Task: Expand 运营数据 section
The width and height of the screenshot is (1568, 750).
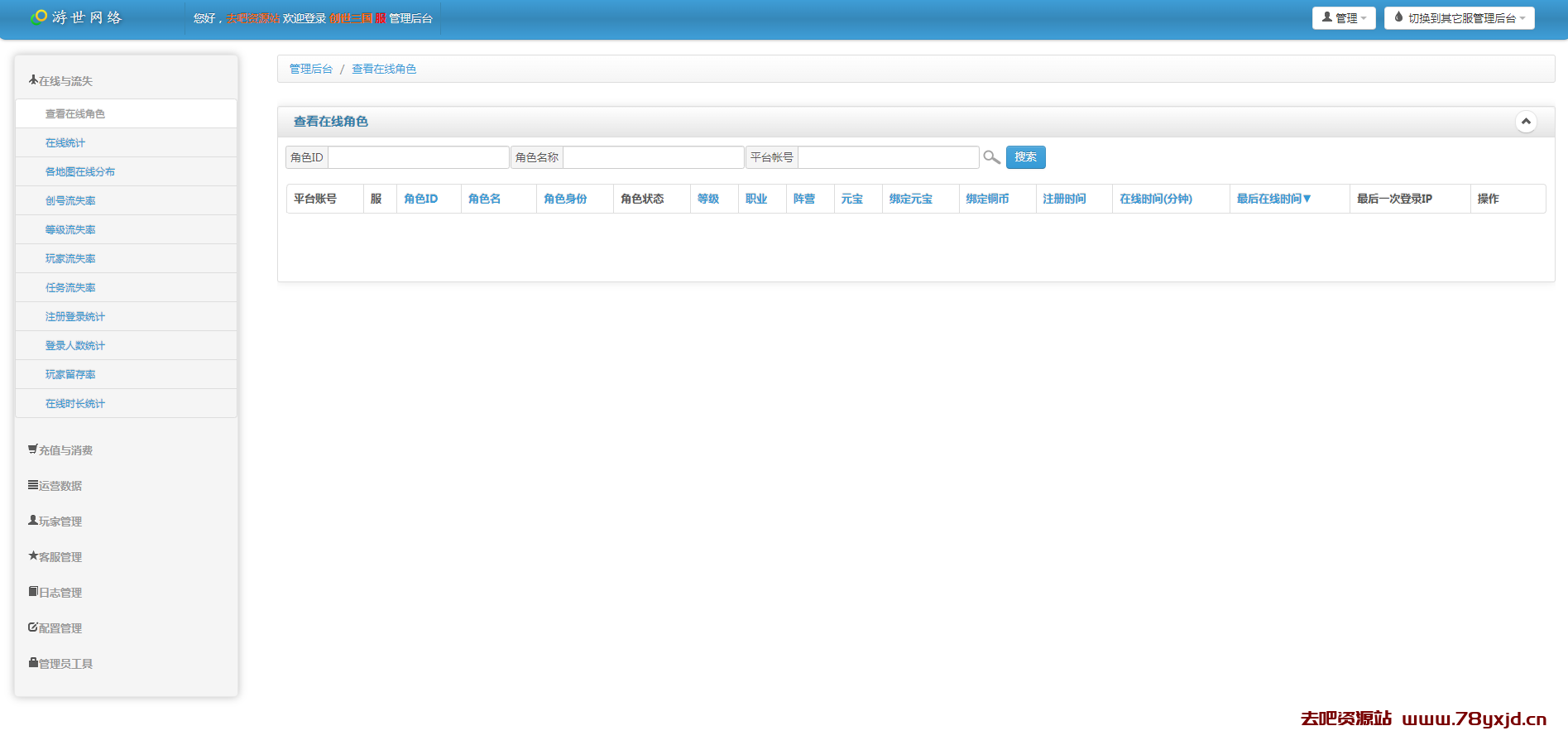Action: 55,486
